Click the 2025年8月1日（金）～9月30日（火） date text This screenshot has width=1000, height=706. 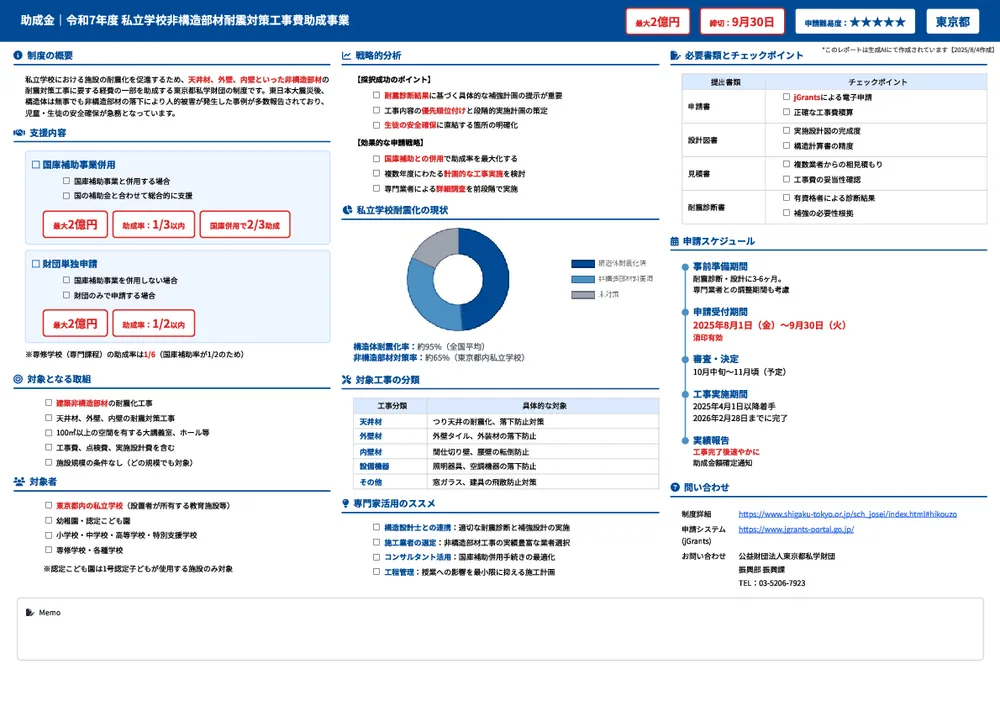769,325
